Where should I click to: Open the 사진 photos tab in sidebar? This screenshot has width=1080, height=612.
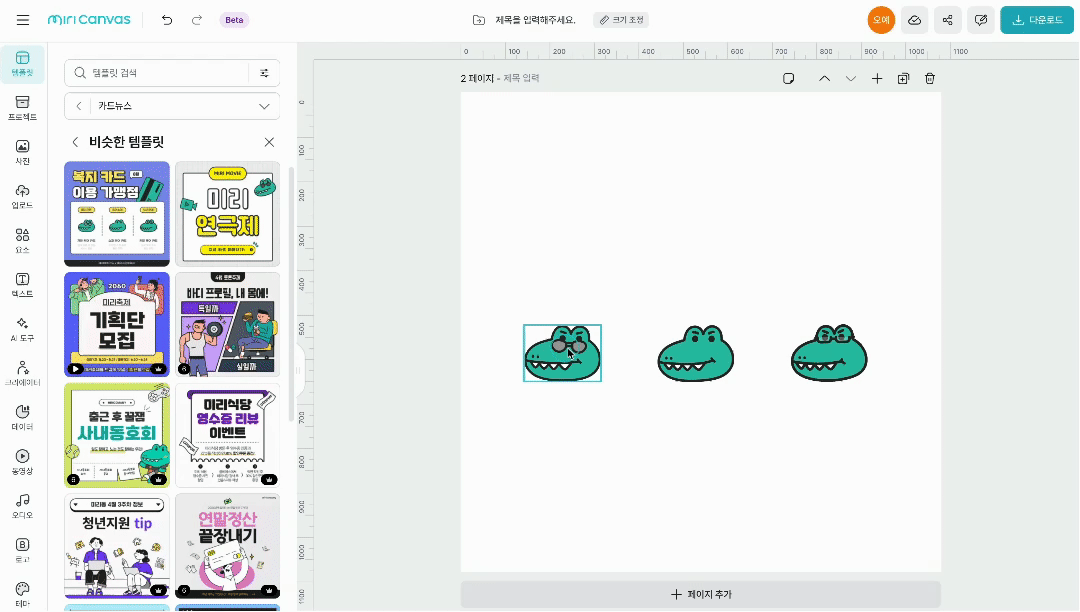pyautogui.click(x=23, y=152)
